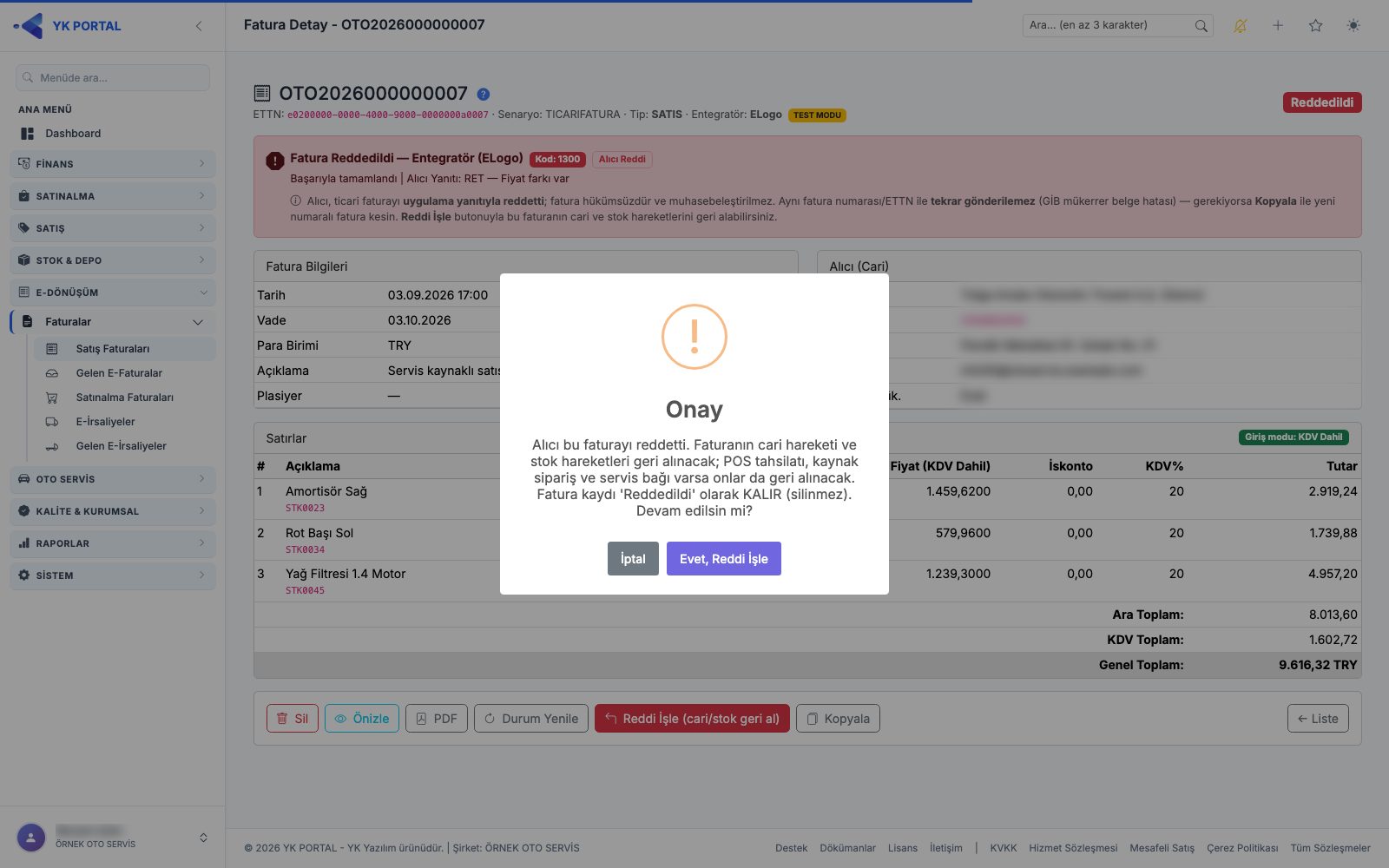Expand the OTO SERVİS menu section

pos(113,479)
